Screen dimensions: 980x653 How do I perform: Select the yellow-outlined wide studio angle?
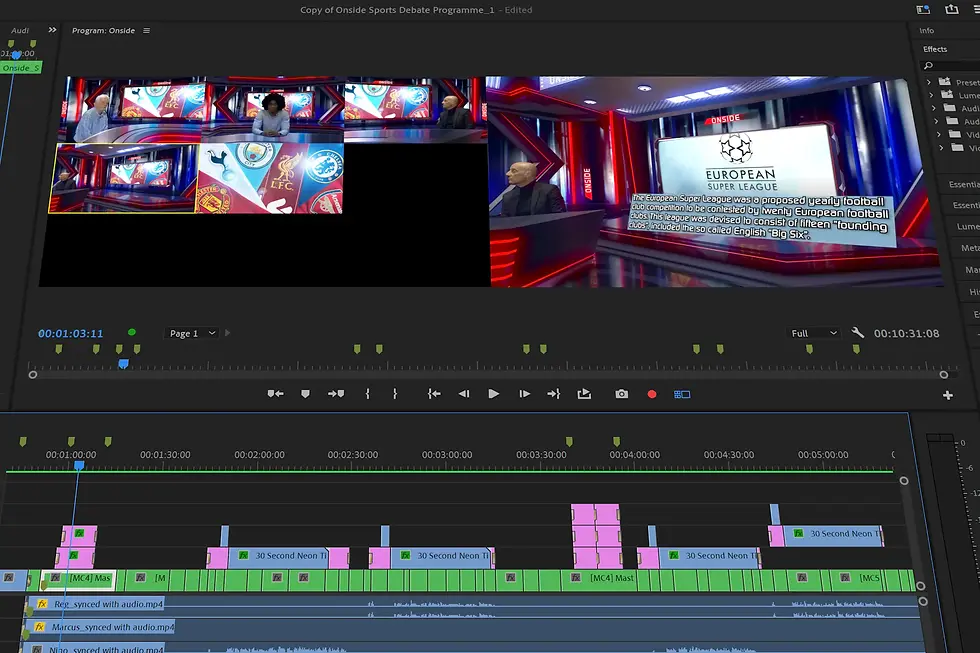click(124, 179)
